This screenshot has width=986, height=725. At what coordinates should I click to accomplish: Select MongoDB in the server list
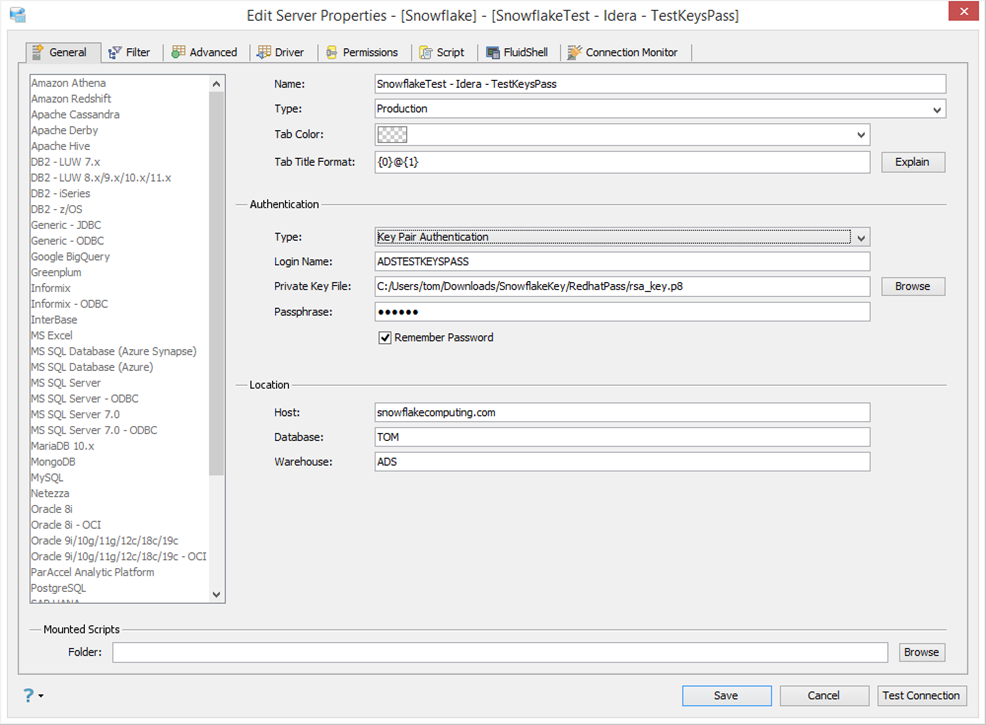coord(53,462)
